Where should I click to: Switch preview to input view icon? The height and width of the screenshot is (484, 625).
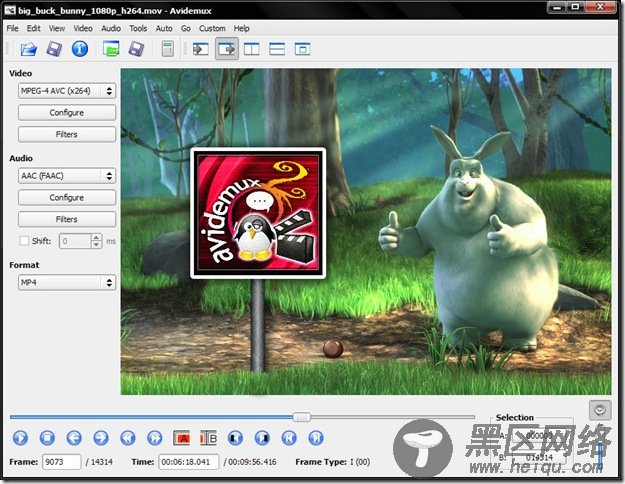(x=200, y=49)
